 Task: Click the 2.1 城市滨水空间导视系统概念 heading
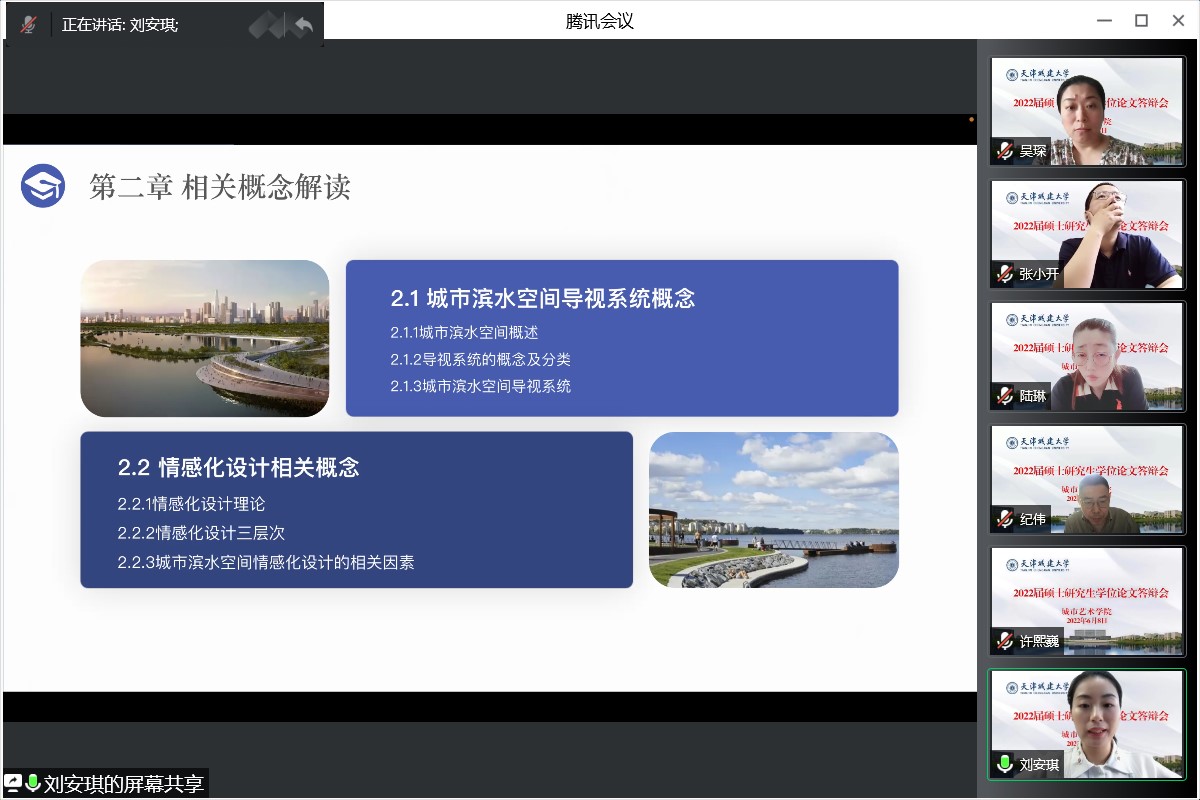point(542,298)
